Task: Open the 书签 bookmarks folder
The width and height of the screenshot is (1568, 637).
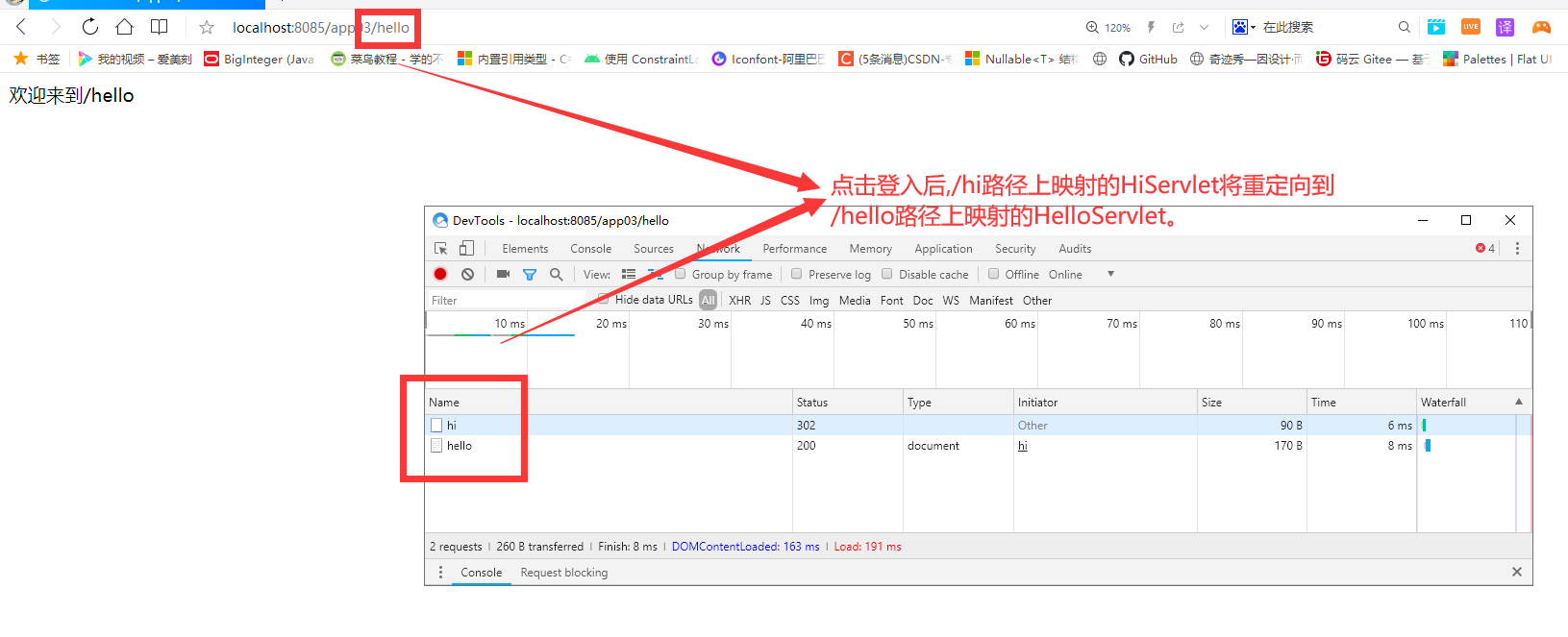Action: 37,59
